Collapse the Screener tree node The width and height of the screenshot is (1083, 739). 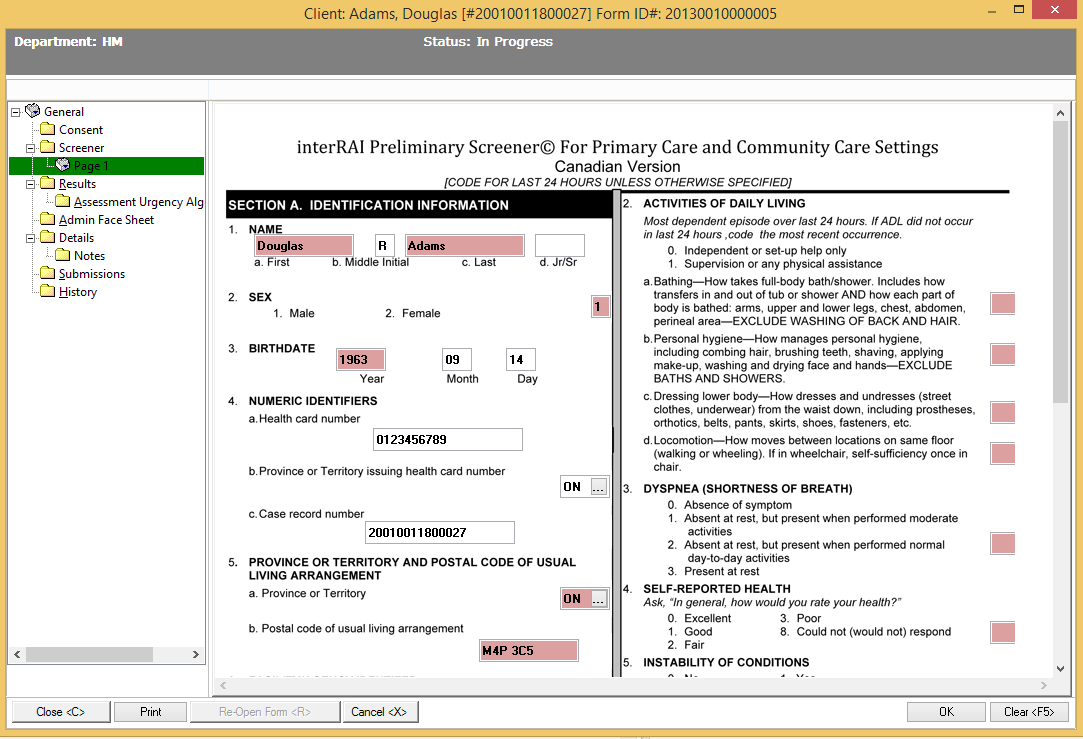point(30,148)
